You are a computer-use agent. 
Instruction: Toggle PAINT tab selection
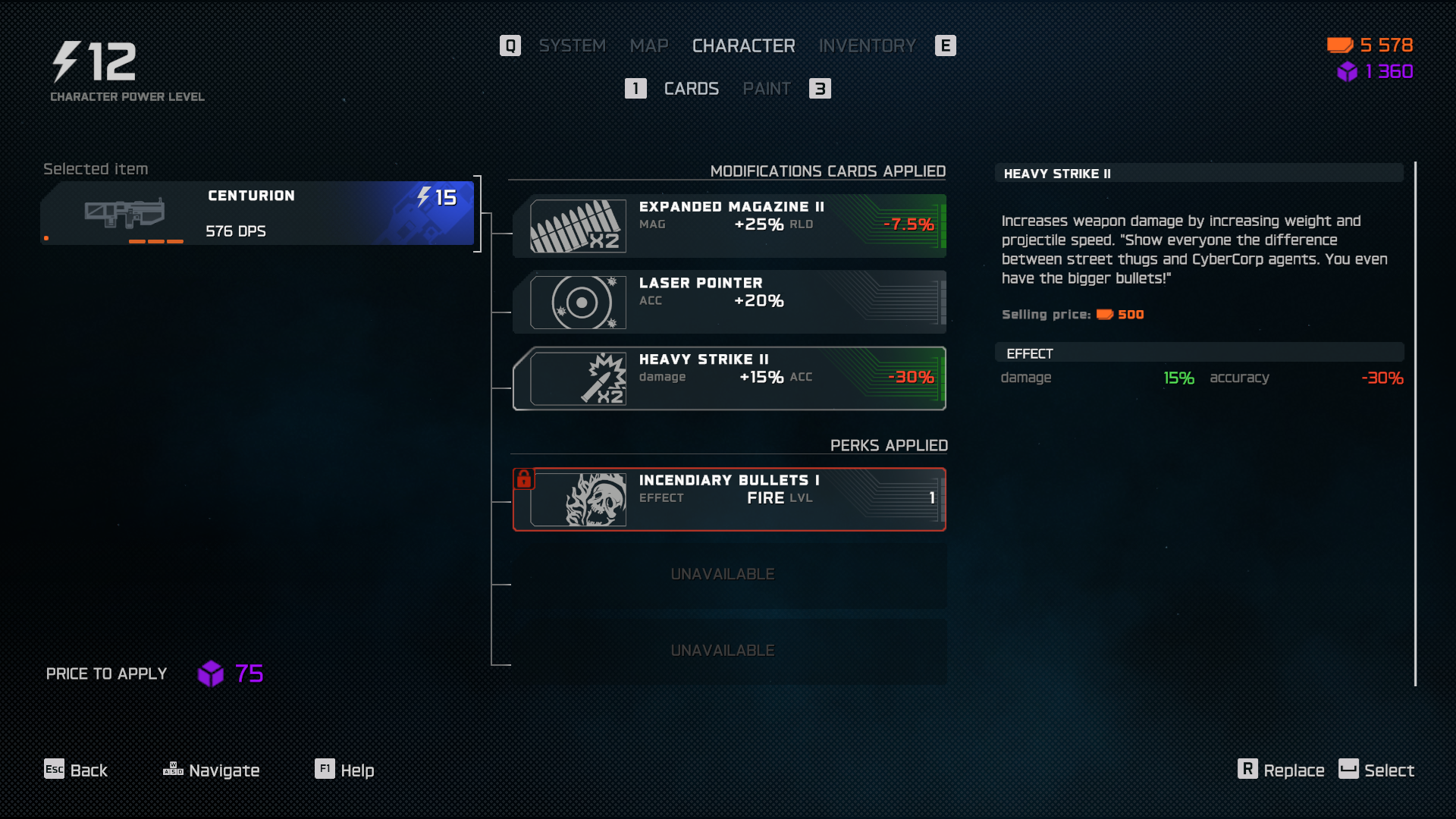pos(766,88)
